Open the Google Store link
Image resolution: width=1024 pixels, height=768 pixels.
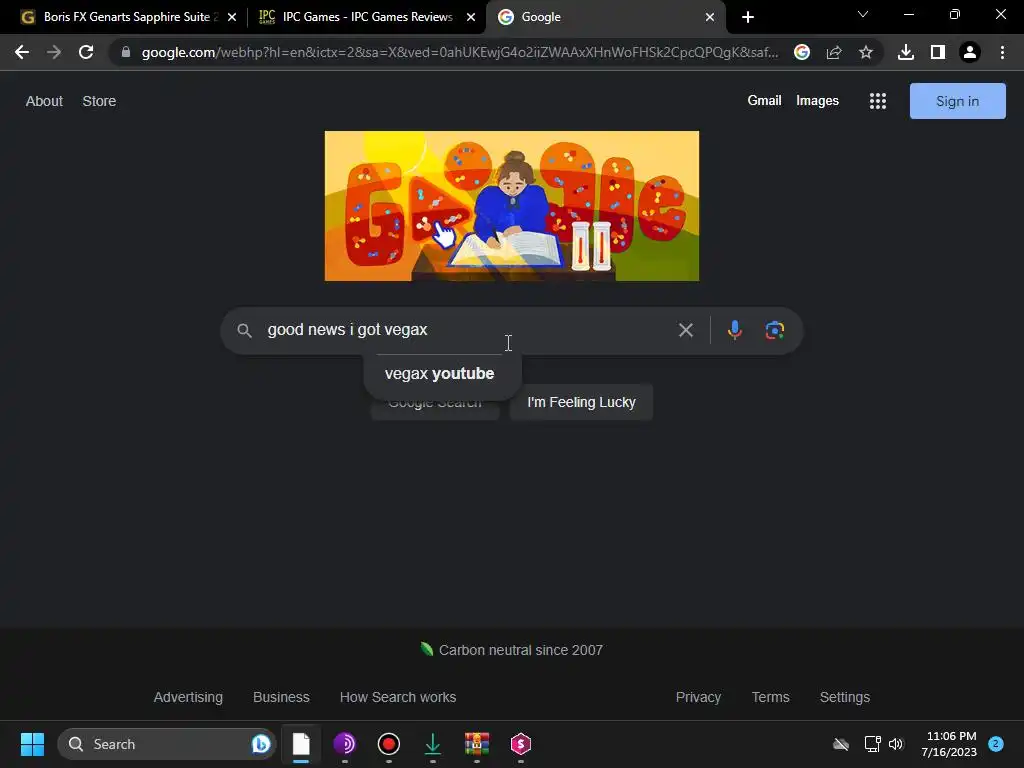(x=99, y=101)
